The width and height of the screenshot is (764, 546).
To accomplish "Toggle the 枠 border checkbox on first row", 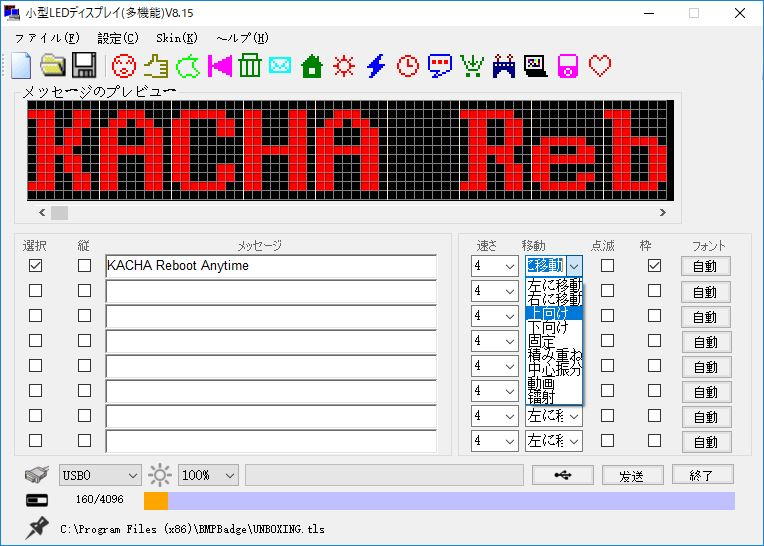I will click(x=654, y=266).
